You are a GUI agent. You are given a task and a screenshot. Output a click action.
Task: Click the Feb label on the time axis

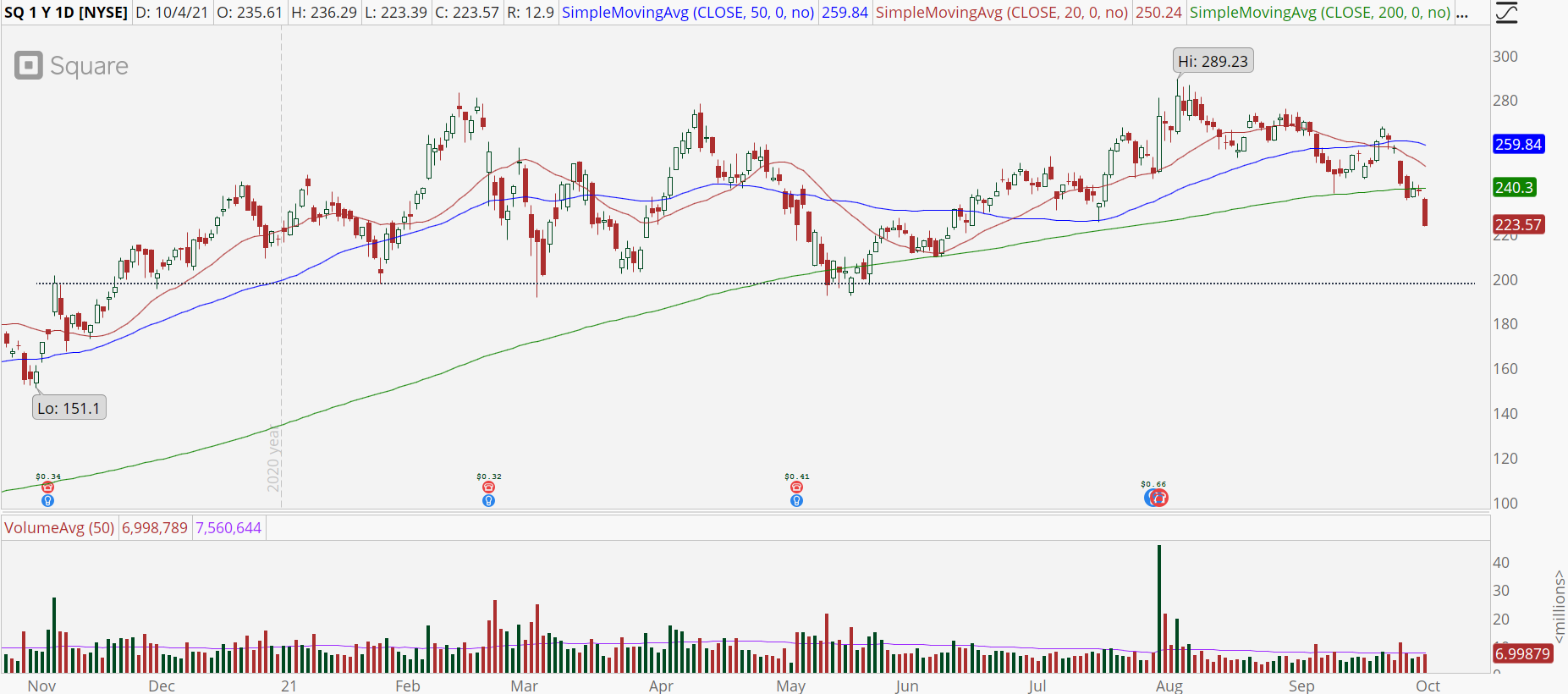[408, 686]
